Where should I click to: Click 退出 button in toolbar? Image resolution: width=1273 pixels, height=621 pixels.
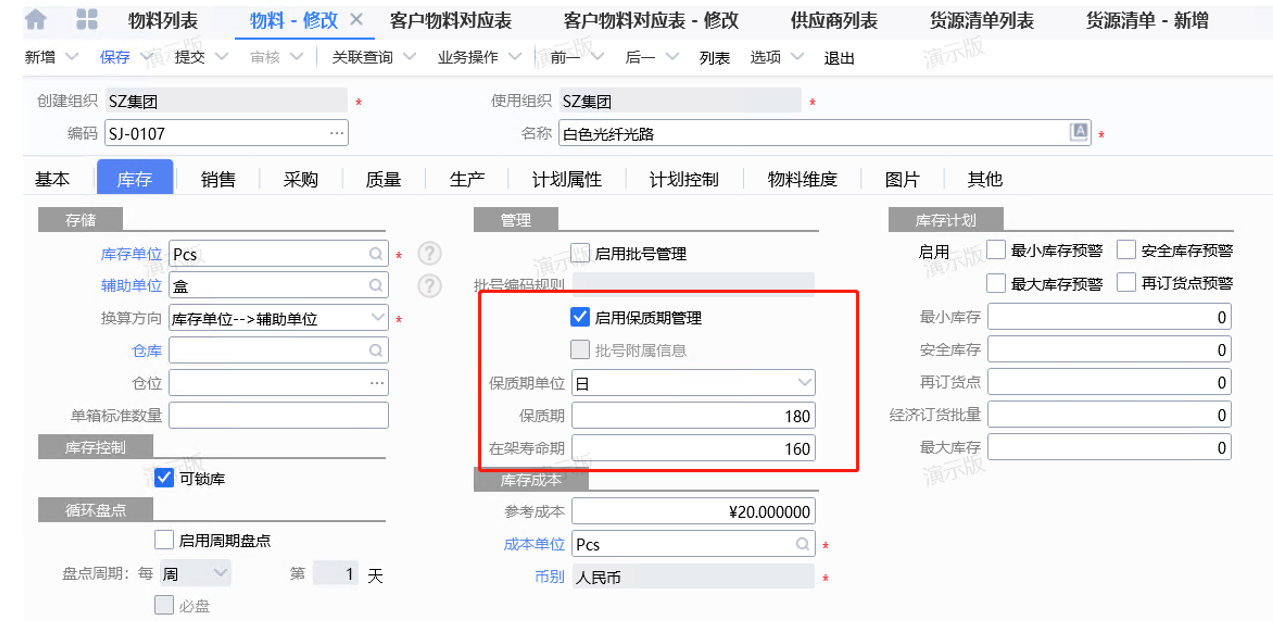tap(839, 58)
